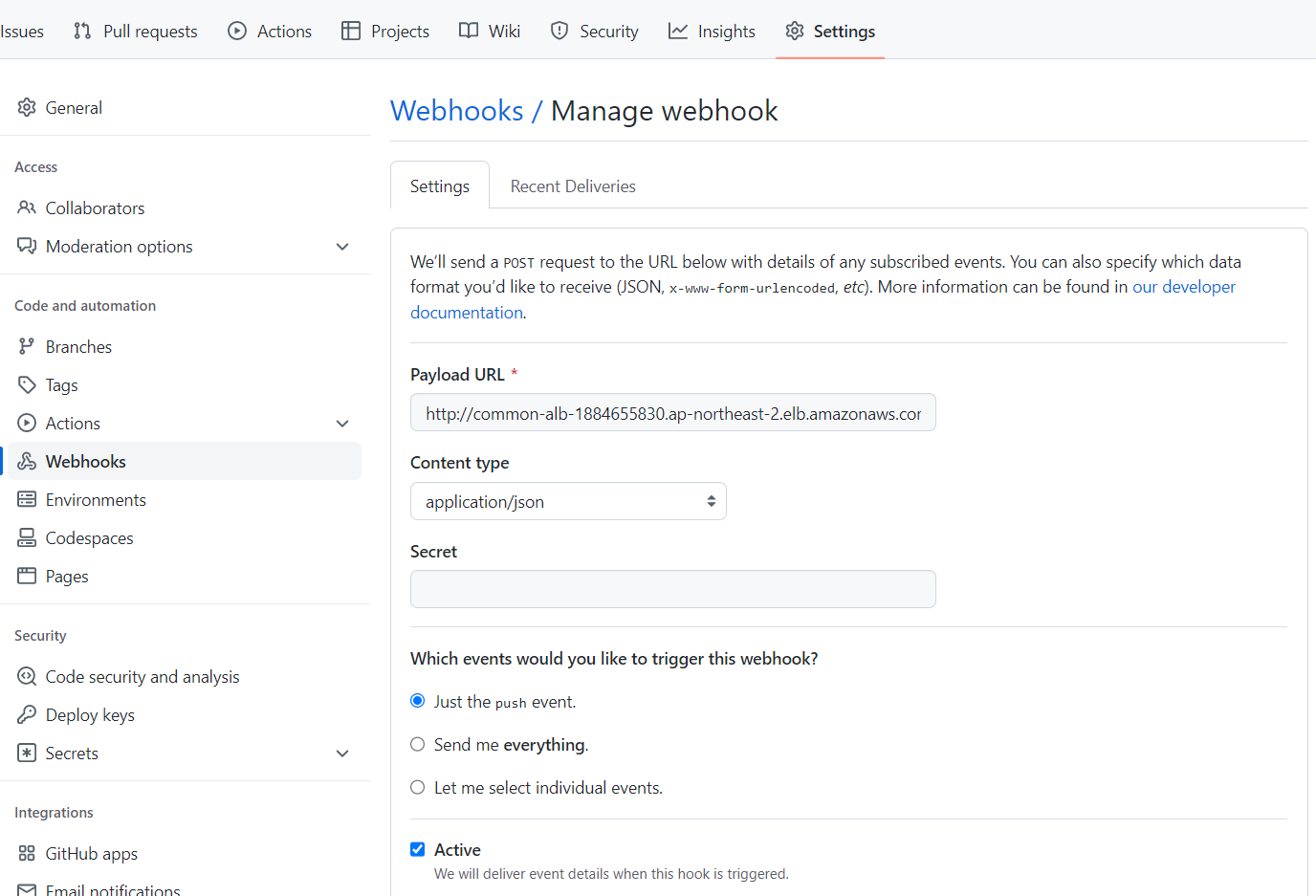
Task: Click the Deploy keys key icon
Action: click(27, 714)
